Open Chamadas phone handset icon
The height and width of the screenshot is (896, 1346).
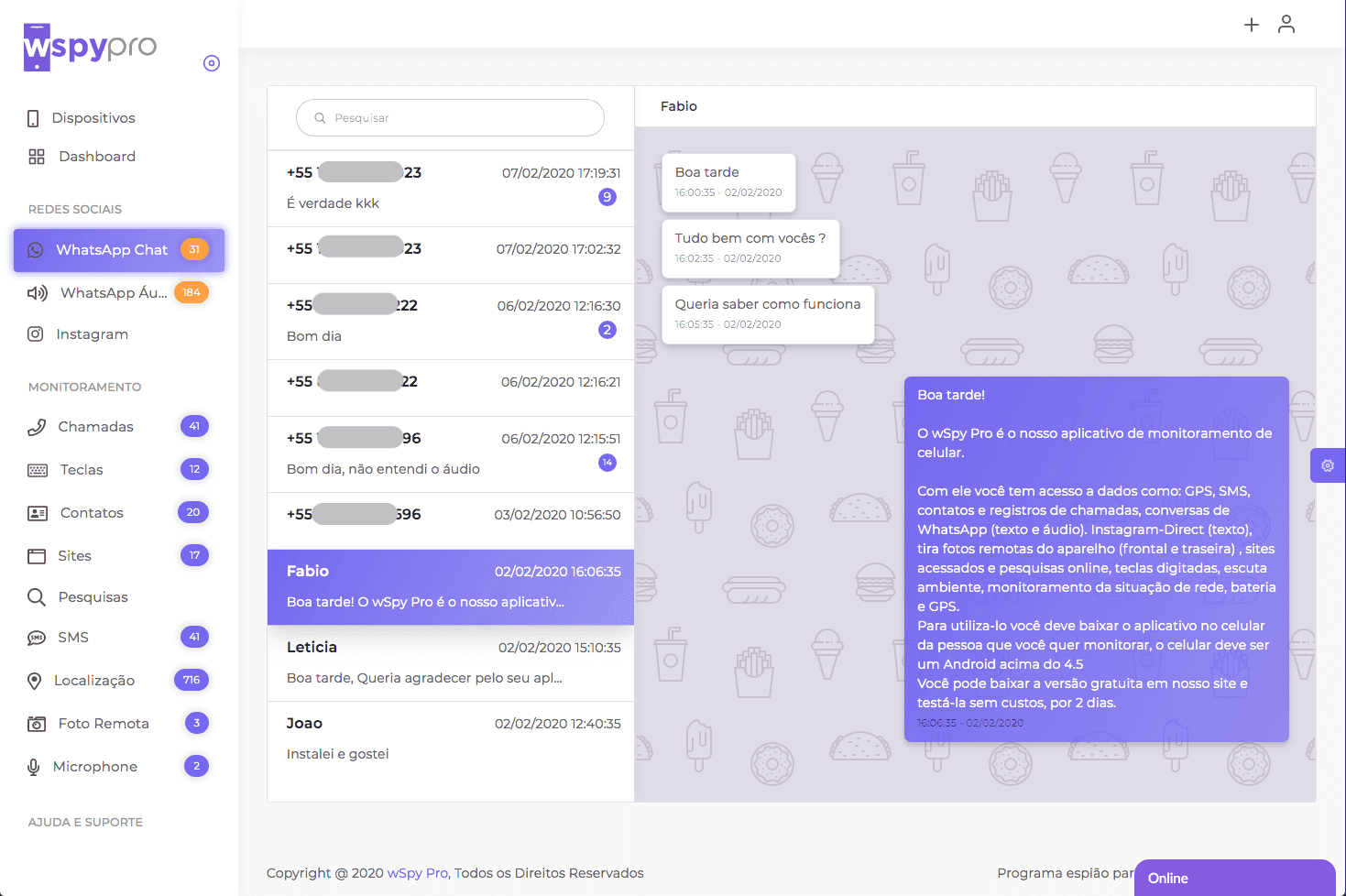37,427
